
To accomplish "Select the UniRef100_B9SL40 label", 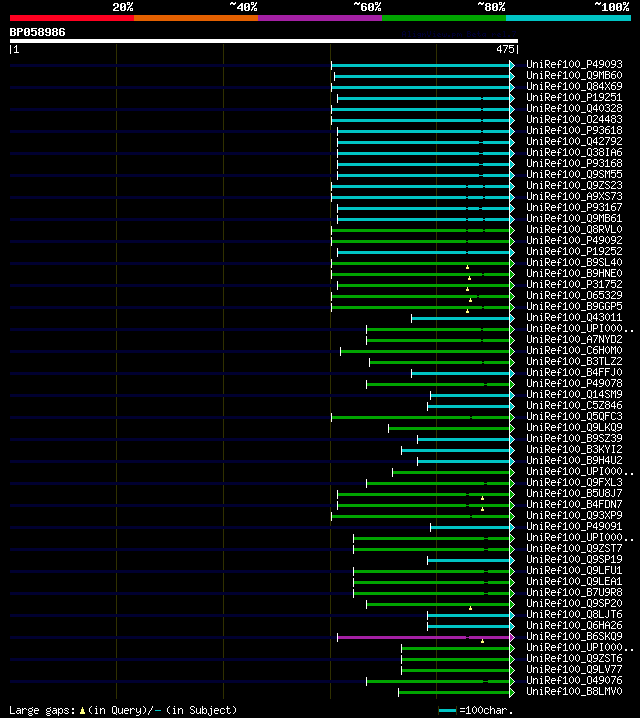I will pos(574,262).
